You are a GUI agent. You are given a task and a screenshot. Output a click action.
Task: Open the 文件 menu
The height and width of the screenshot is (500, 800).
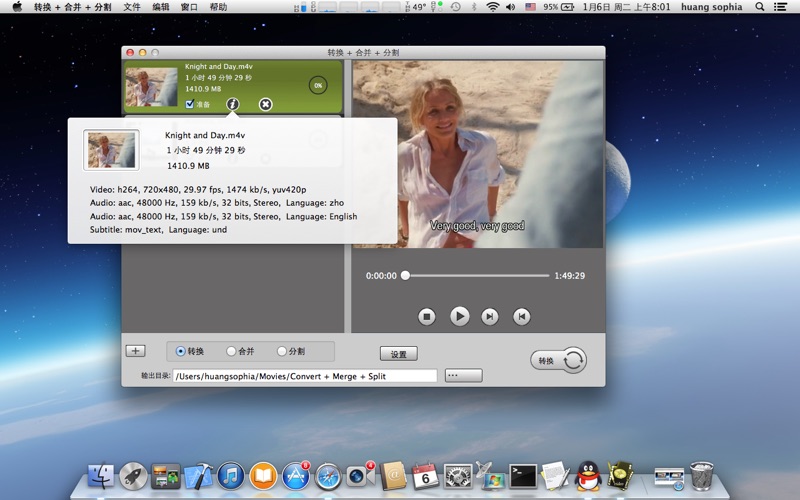[x=132, y=7]
